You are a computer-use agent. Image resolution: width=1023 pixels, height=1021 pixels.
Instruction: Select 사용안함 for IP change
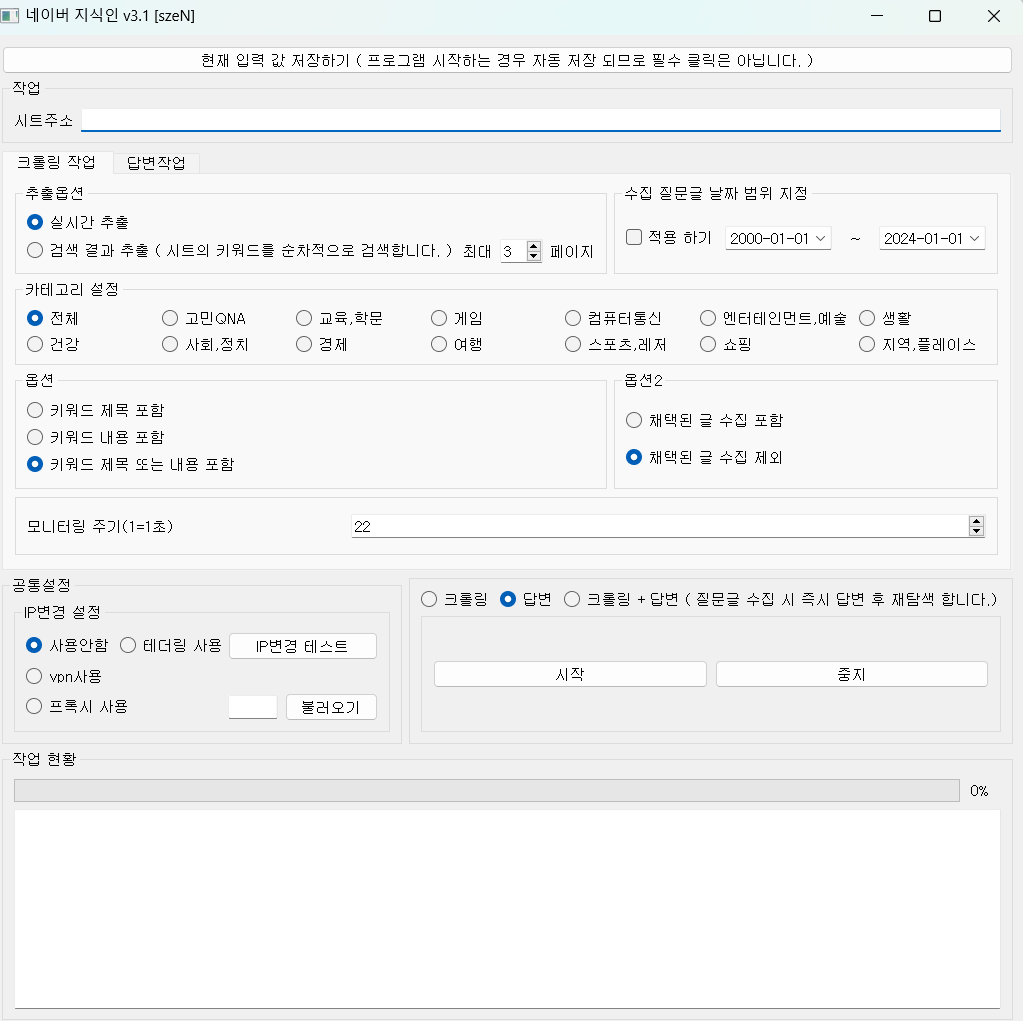click(67, 645)
